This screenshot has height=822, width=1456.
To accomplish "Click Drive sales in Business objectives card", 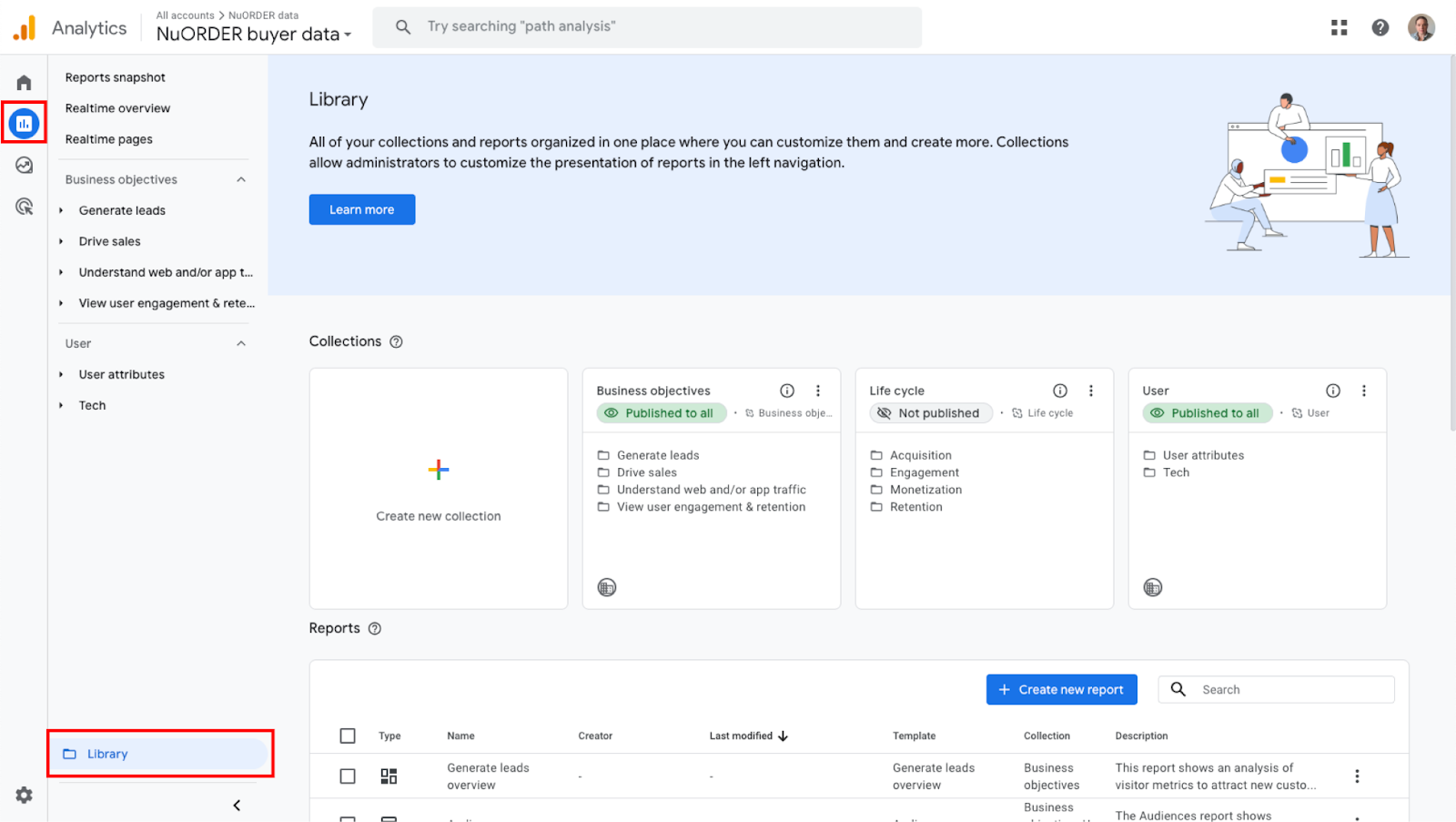I will (x=647, y=472).
